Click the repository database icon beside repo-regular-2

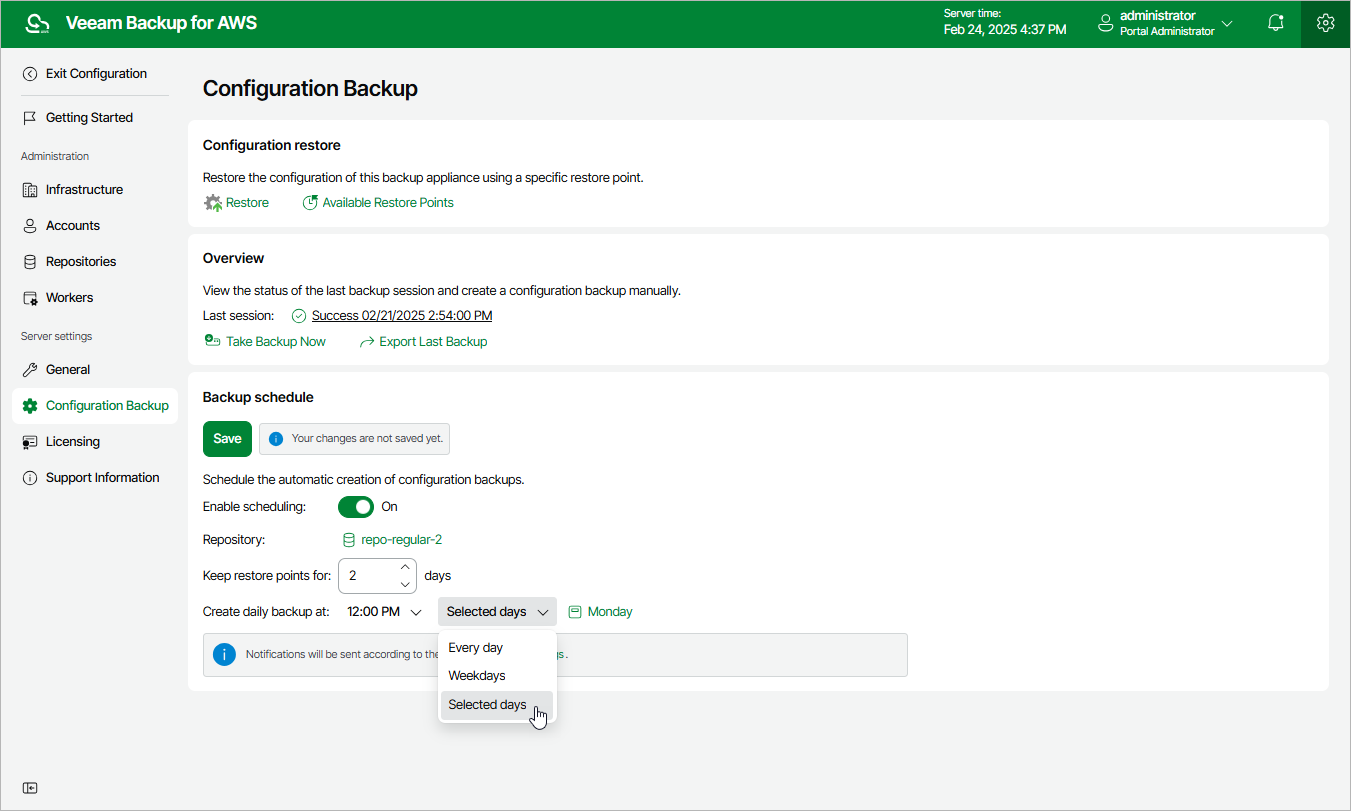pos(349,540)
